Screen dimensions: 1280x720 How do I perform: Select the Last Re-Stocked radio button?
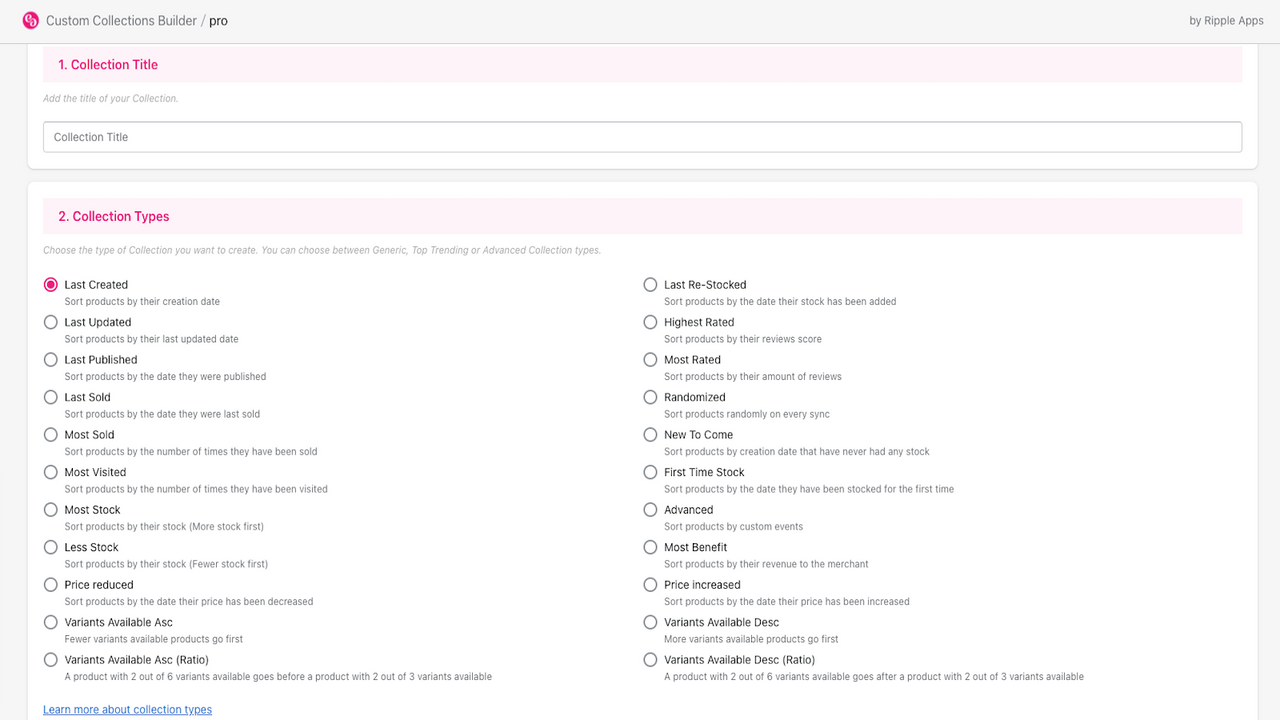pos(651,285)
